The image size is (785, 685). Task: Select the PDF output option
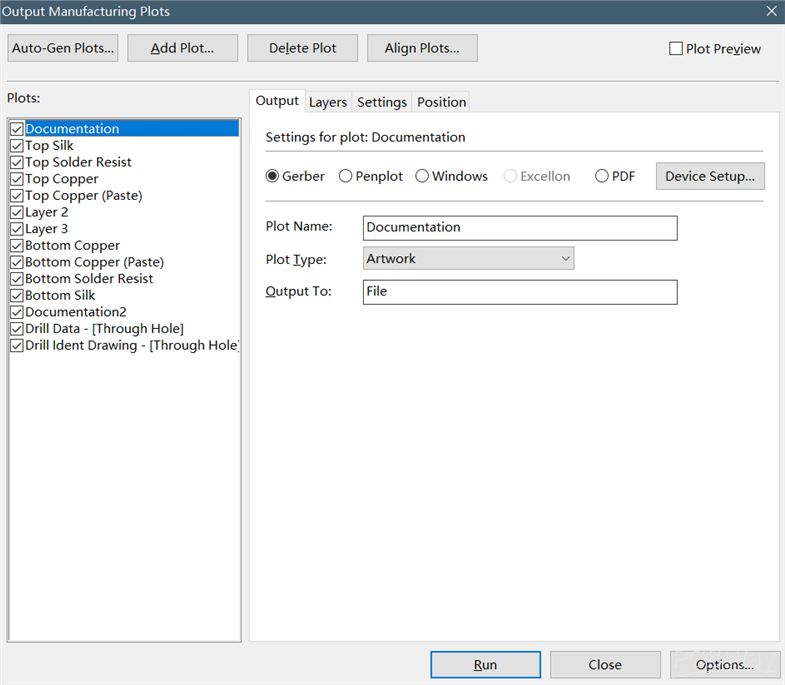[x=602, y=176]
